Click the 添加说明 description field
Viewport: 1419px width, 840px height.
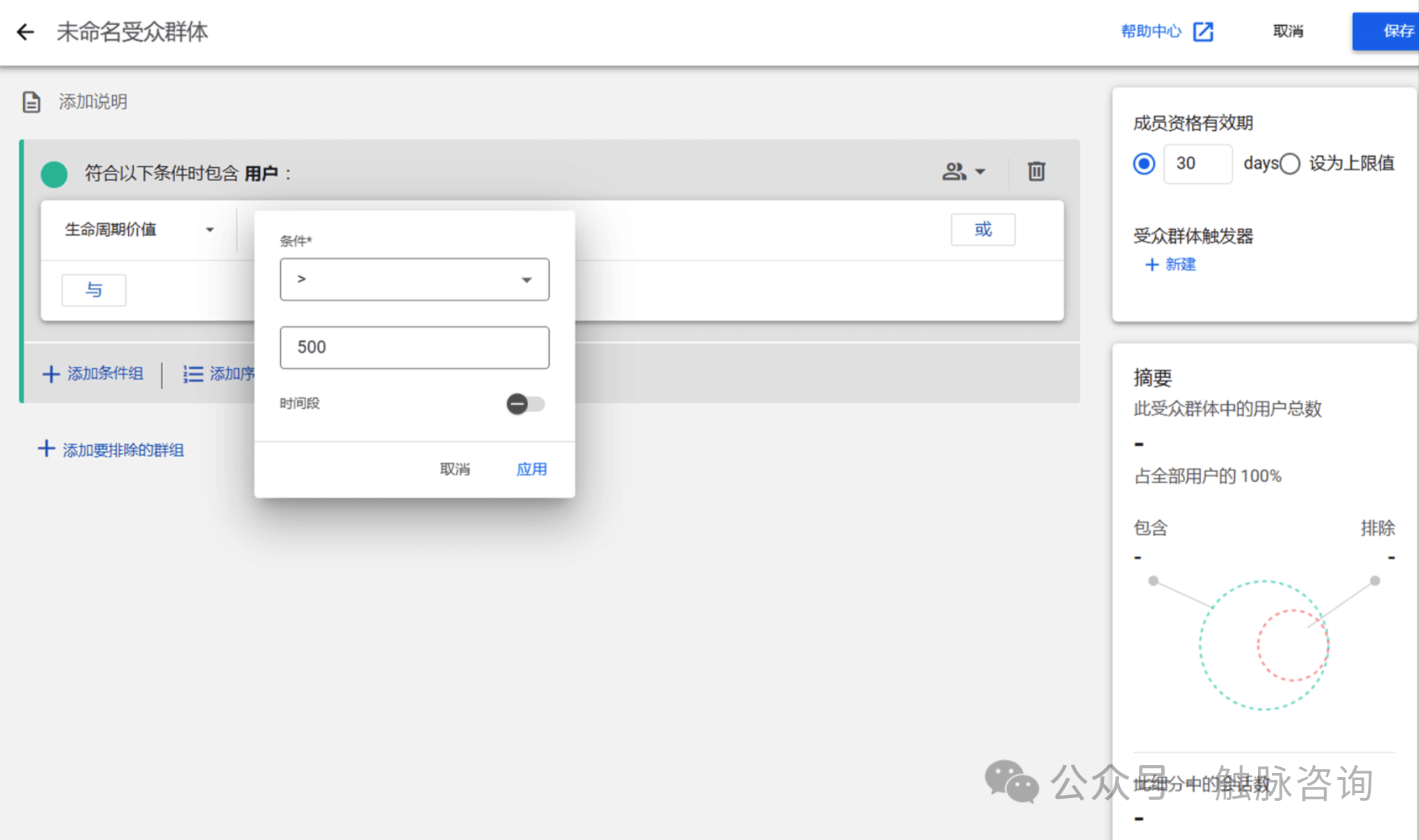pyautogui.click(x=93, y=102)
